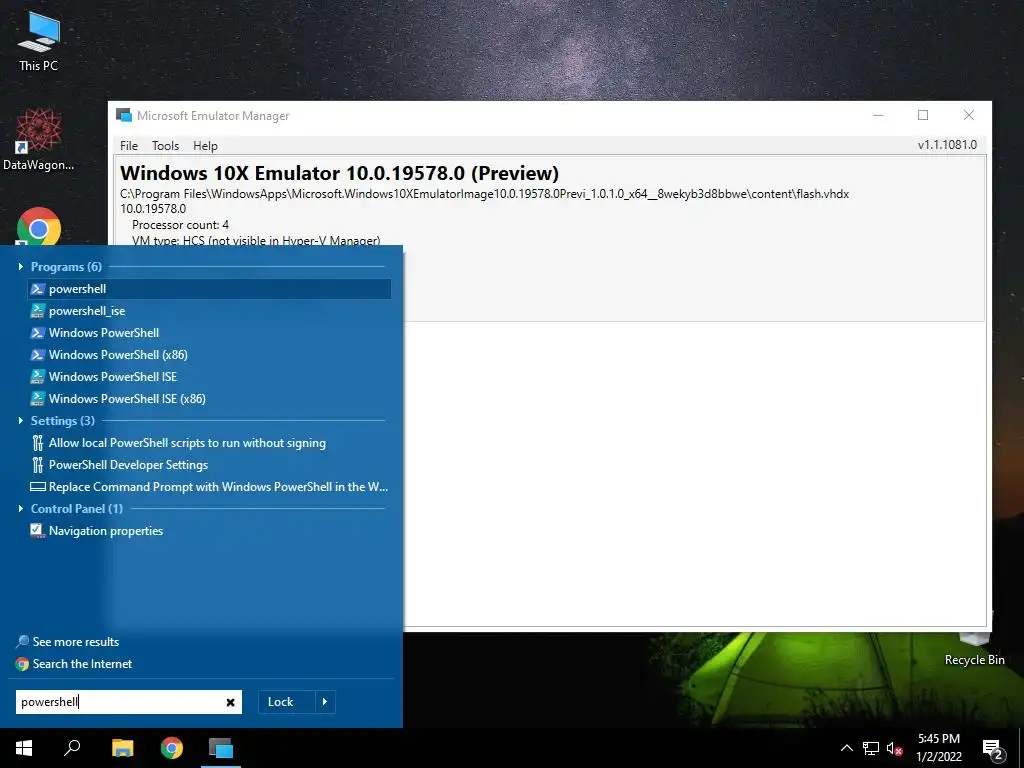The width and height of the screenshot is (1024, 768).
Task: Open the File menu in Emulator Manager
Action: [x=129, y=146]
